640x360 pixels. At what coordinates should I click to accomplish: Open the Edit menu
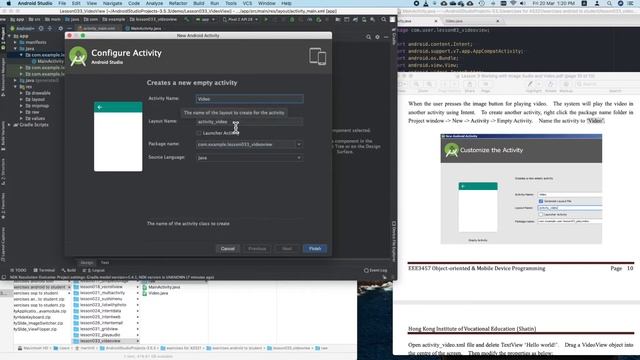click(x=76, y=3)
